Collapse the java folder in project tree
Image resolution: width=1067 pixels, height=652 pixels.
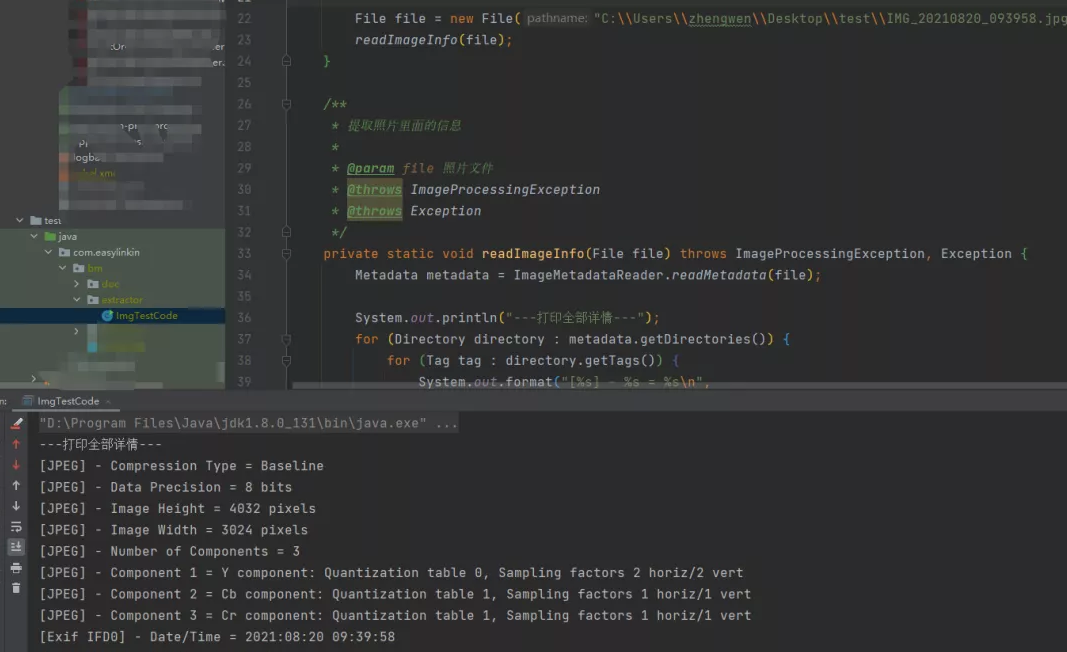coord(35,236)
